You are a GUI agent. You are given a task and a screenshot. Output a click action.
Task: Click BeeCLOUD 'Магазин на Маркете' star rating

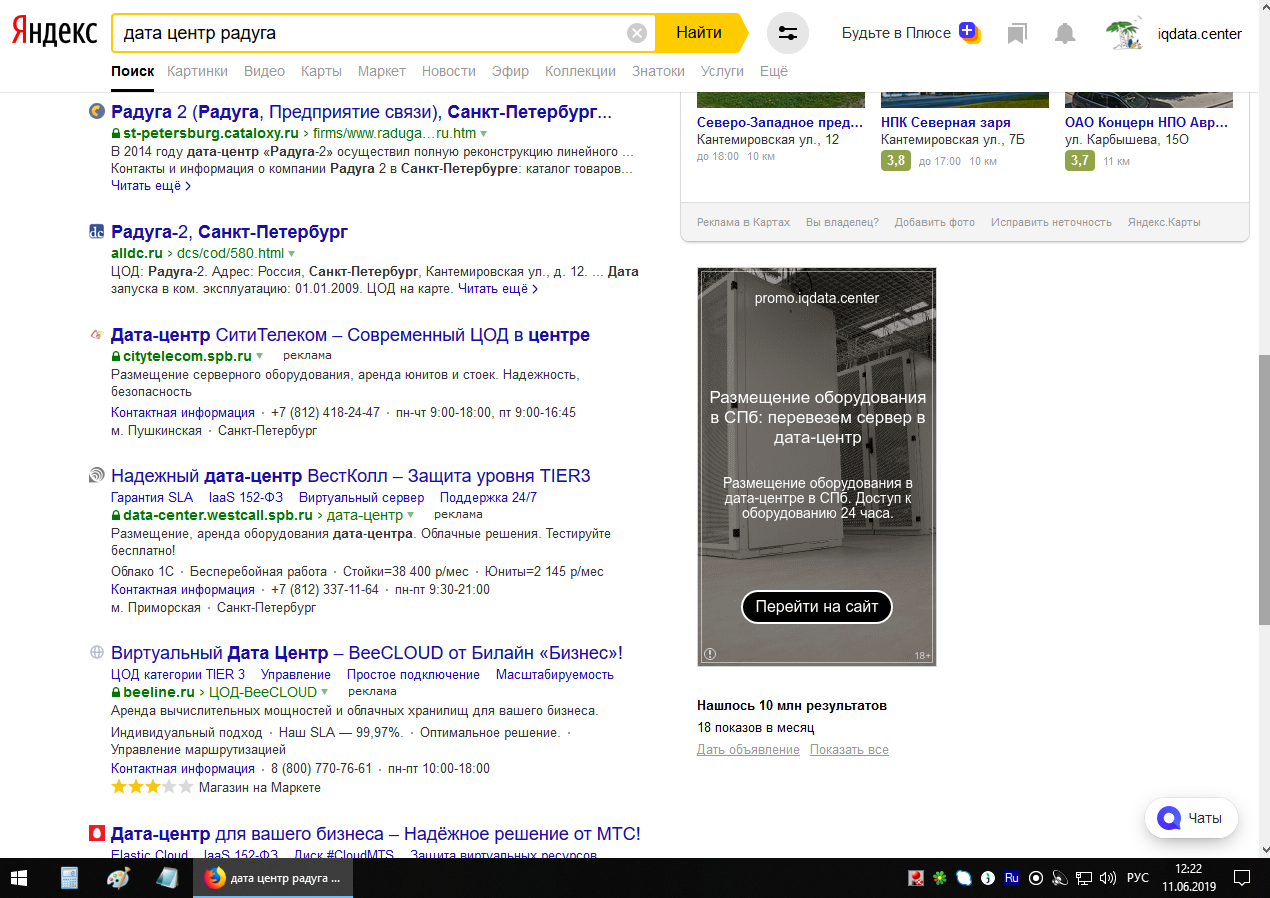[x=152, y=788]
